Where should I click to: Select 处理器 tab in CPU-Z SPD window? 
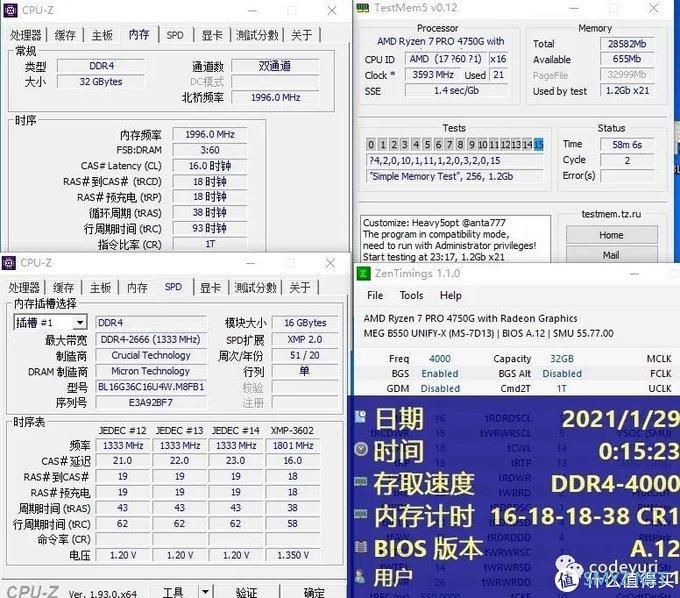tap(24, 288)
